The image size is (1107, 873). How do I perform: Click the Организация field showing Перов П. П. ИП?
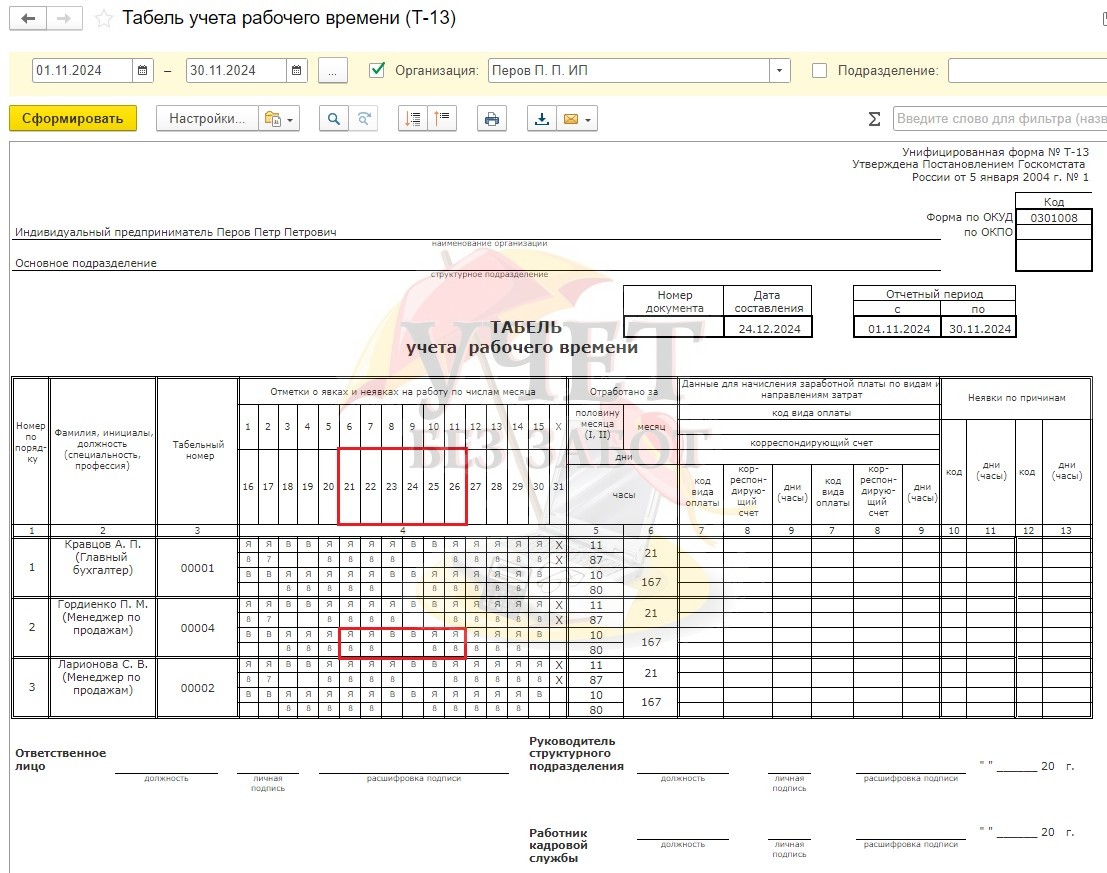[629, 71]
